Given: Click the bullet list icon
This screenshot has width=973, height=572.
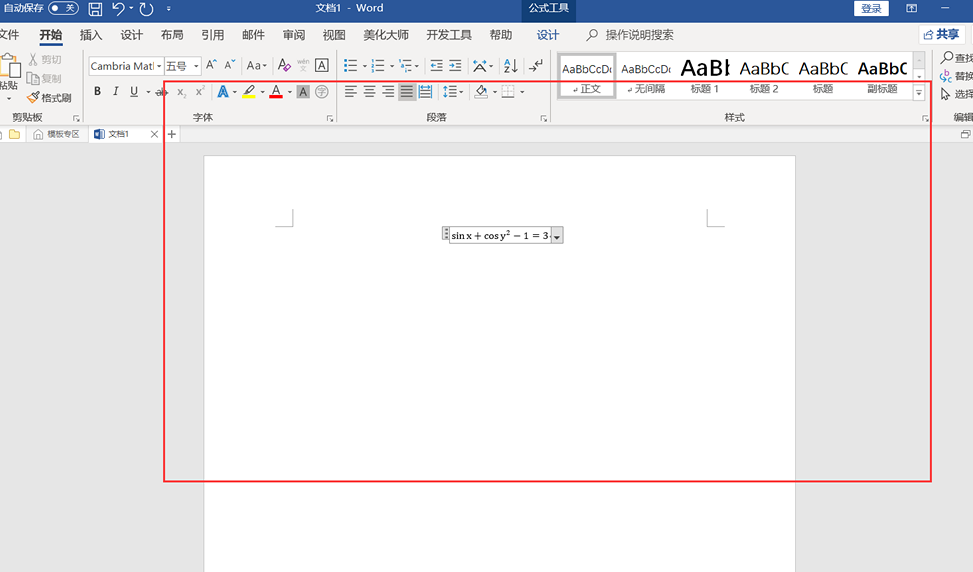Looking at the screenshot, I should 351,65.
